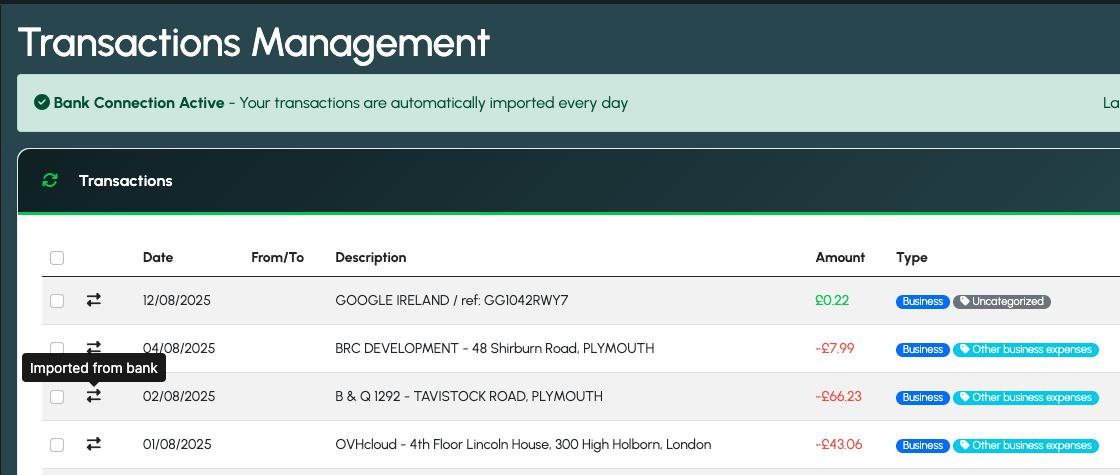Click the bank import icon on OVHcloud row
This screenshot has height=475, width=1120.
94,444
